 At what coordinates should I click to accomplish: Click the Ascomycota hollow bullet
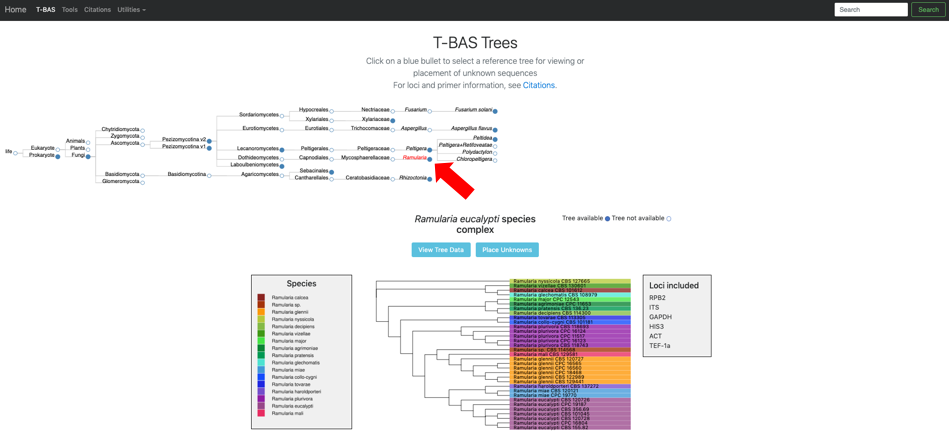pos(143,144)
